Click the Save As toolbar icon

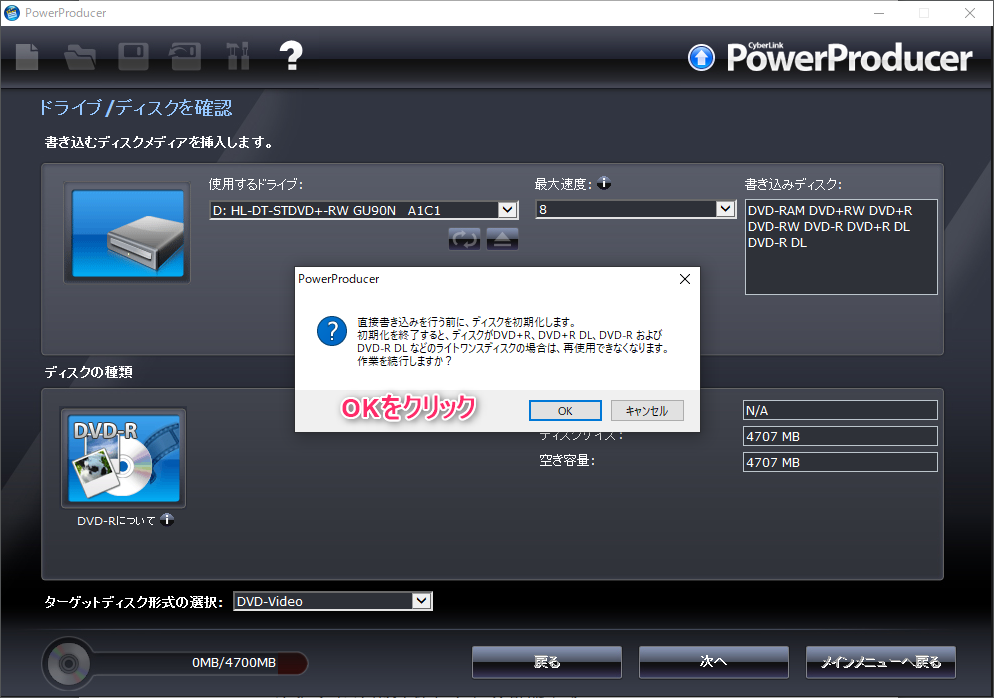tap(185, 56)
